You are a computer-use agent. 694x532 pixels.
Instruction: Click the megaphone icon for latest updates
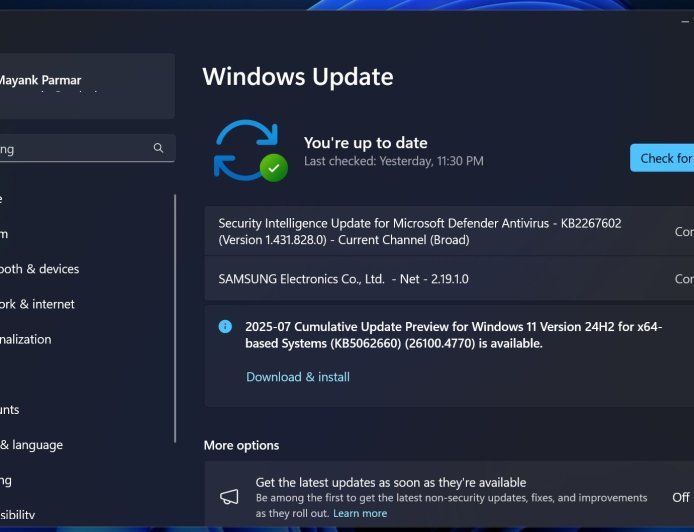[x=229, y=497]
